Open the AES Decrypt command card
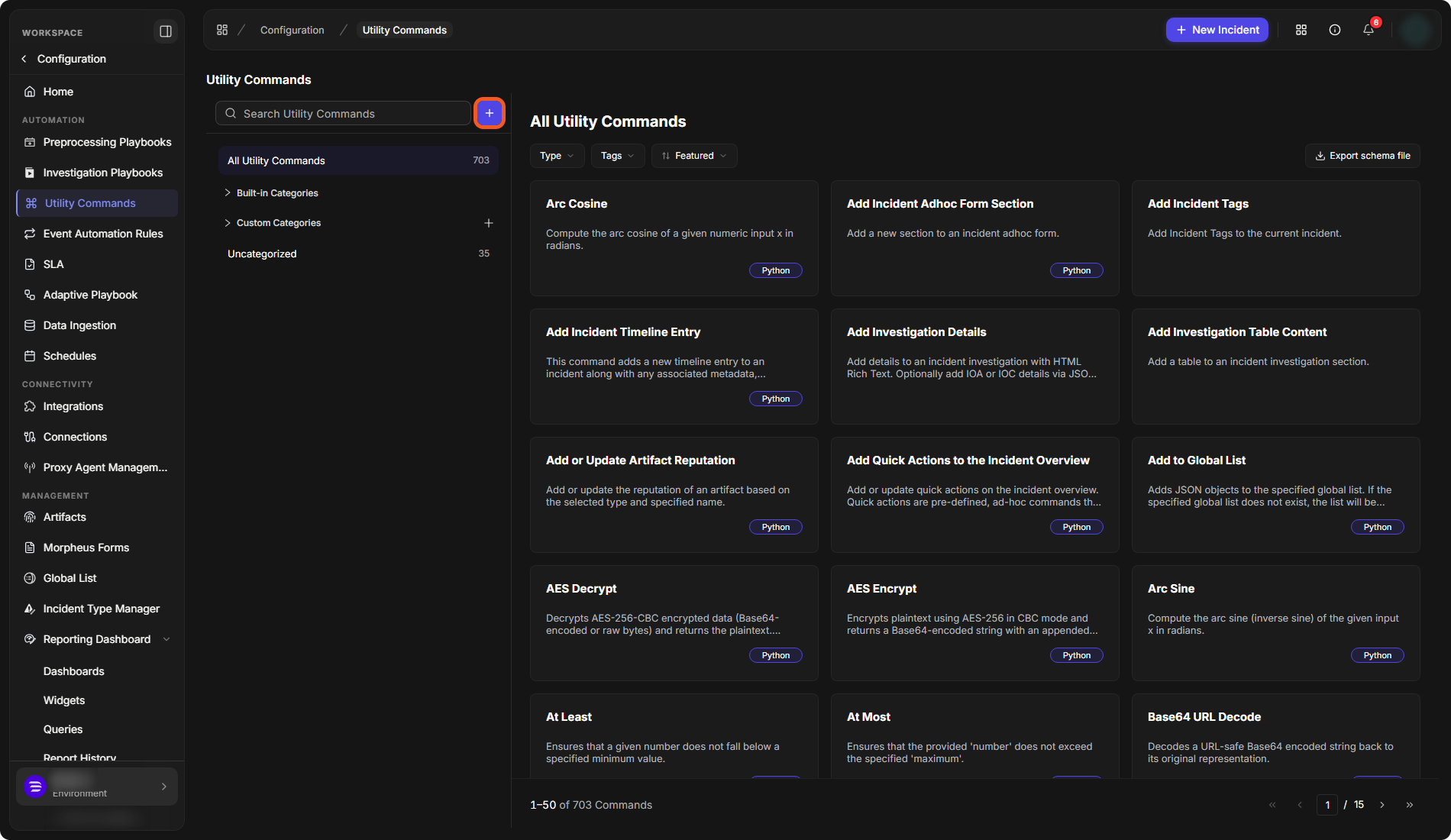 (x=674, y=623)
